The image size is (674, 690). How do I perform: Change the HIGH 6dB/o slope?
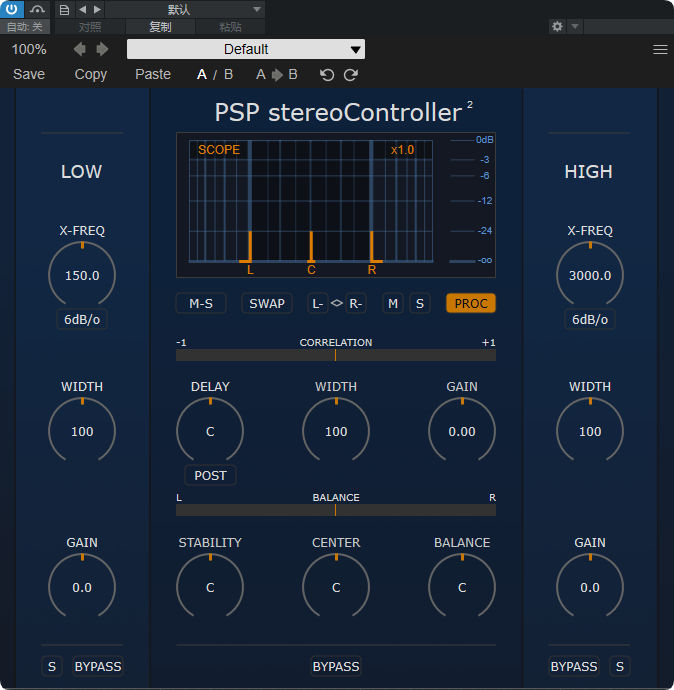(590, 319)
